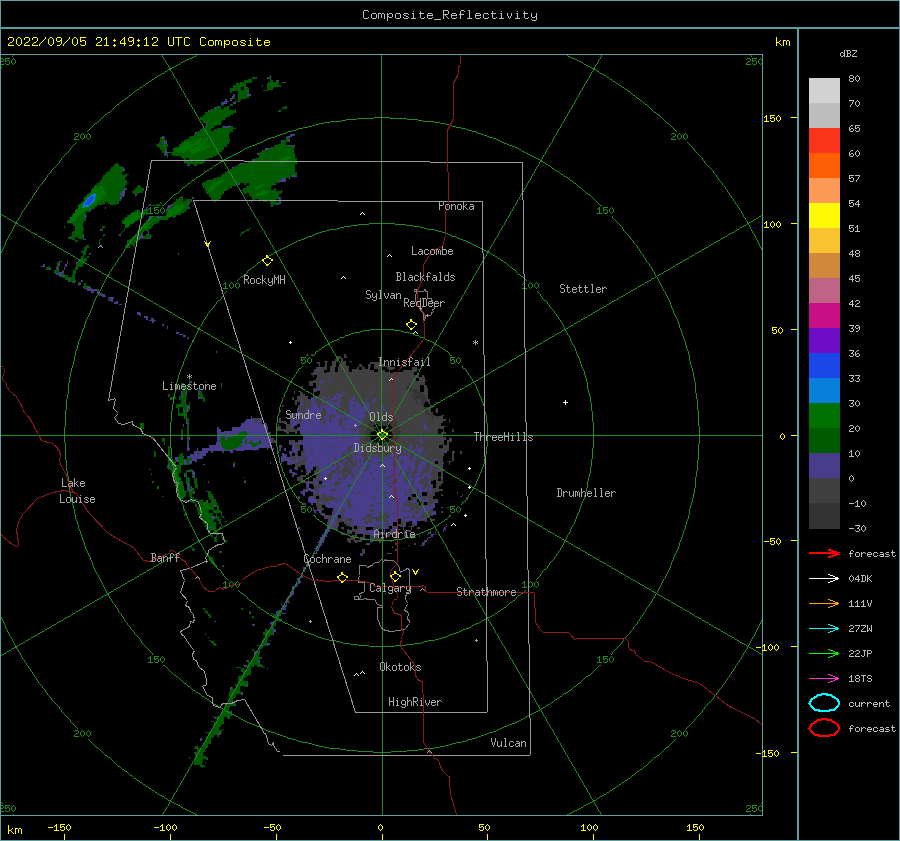
Task: Click the Okotoks label
Action: tap(400, 667)
